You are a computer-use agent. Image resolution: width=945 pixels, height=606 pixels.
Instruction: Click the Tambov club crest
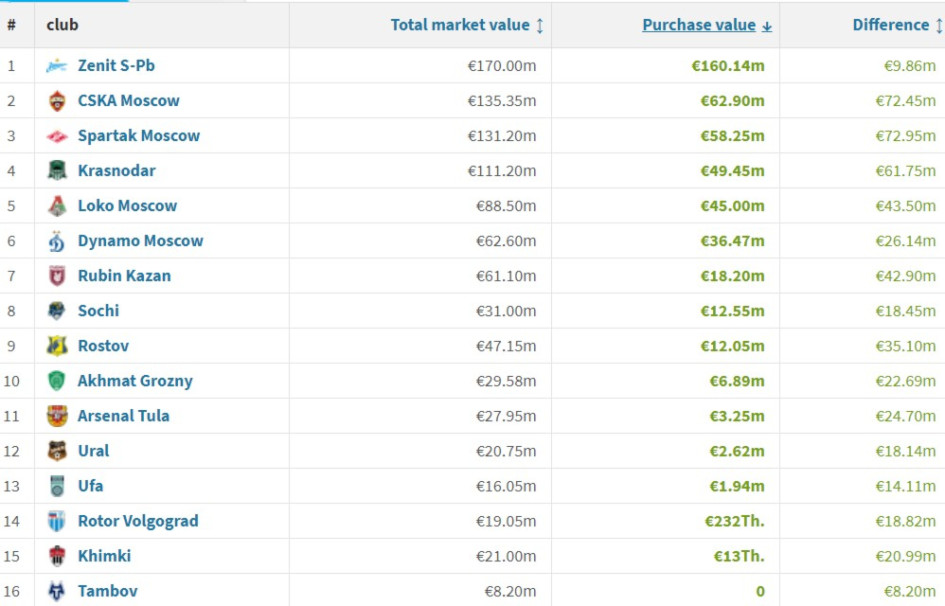[57, 591]
